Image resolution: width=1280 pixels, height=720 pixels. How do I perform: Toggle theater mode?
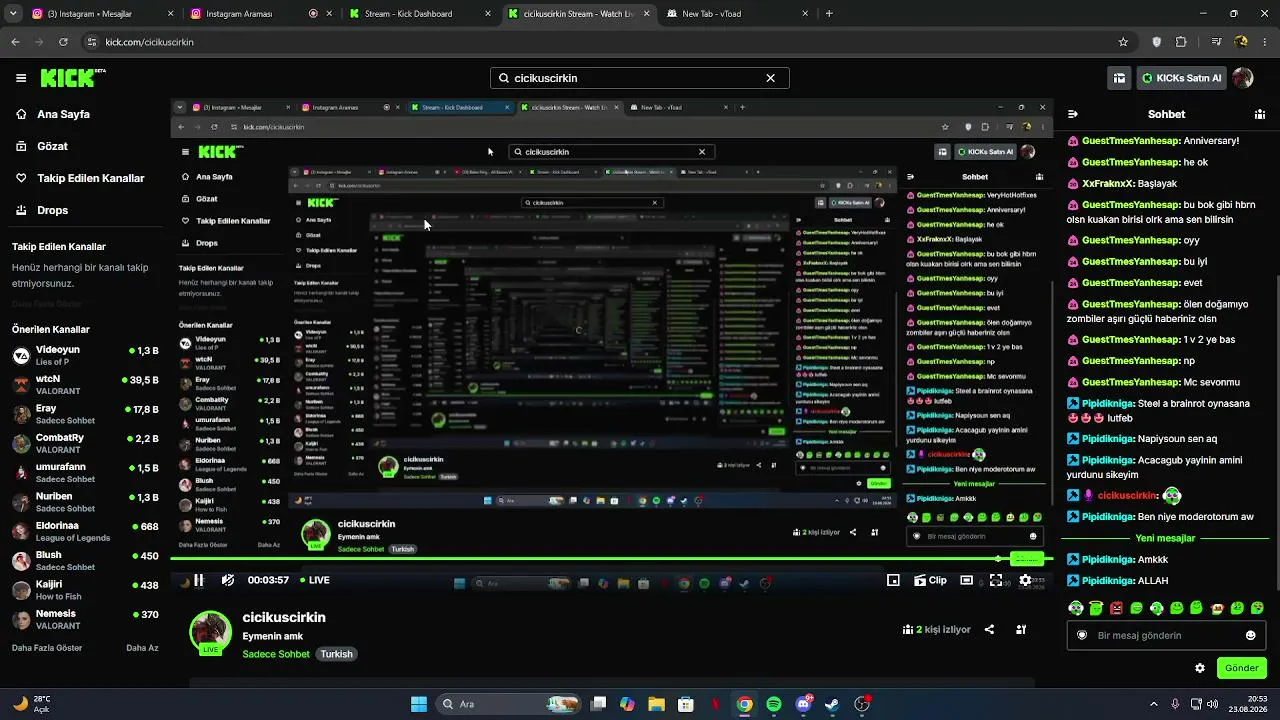pyautogui.click(x=966, y=580)
